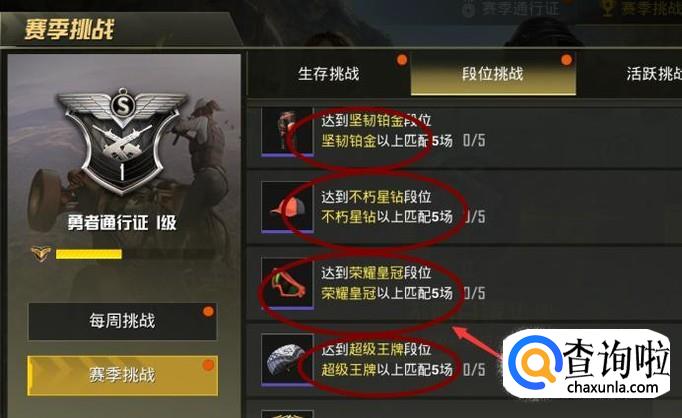Select the 段位挑战 tab
This screenshot has width=682, height=418.
tap(493, 74)
